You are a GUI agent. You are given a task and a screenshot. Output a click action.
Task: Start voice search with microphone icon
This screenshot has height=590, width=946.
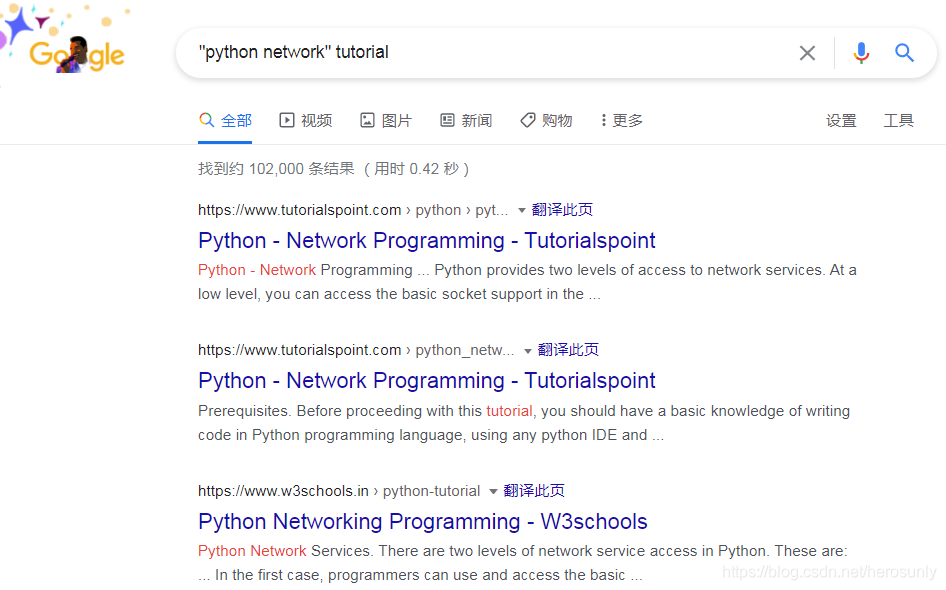861,53
